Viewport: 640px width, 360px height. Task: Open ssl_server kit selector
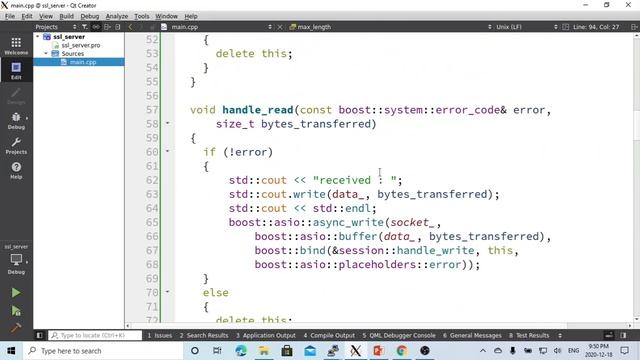(16, 259)
